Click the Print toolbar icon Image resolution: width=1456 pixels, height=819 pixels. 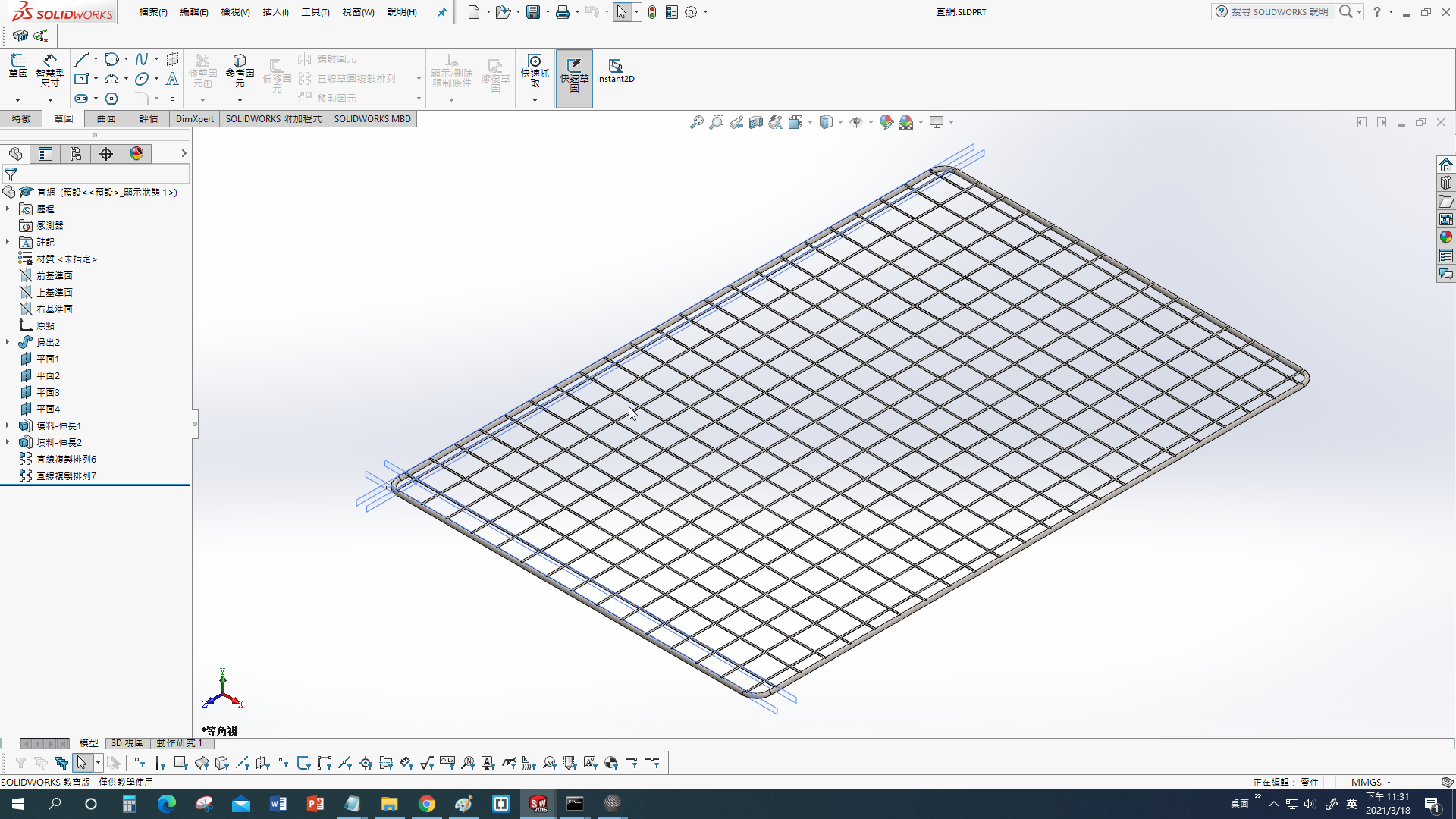click(x=563, y=12)
